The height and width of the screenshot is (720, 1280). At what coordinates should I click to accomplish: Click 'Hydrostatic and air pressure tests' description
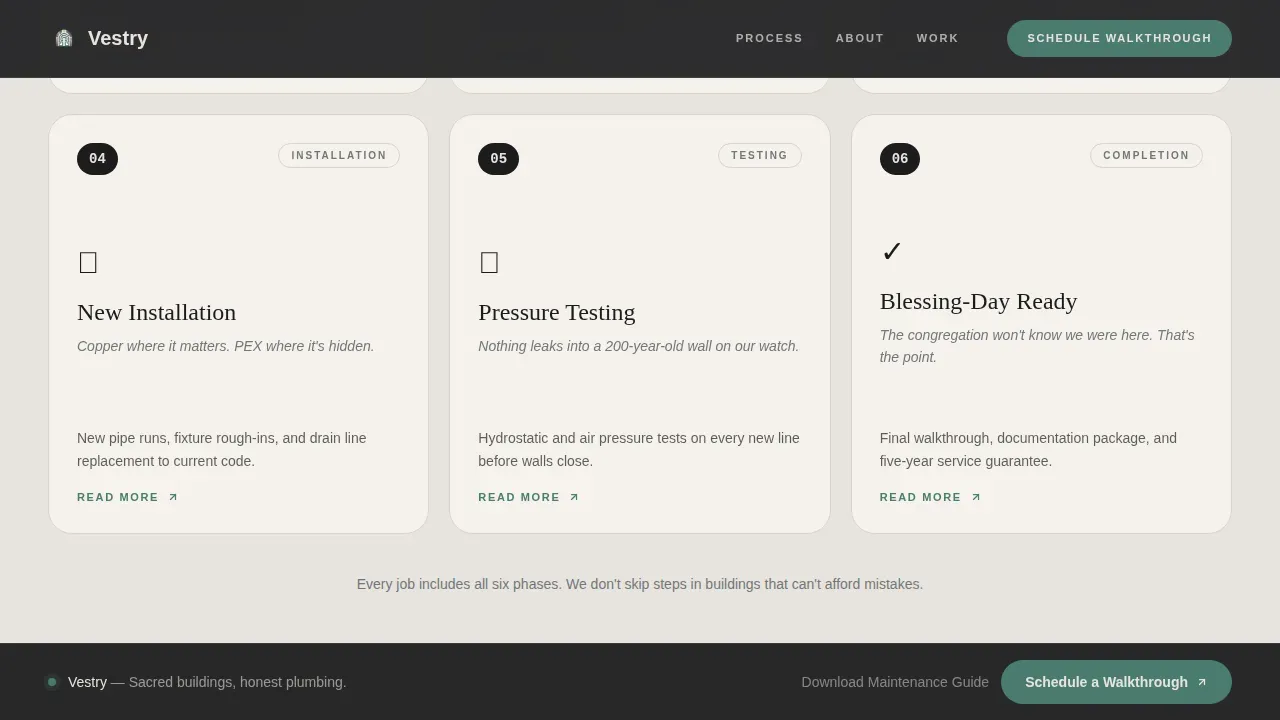click(639, 450)
